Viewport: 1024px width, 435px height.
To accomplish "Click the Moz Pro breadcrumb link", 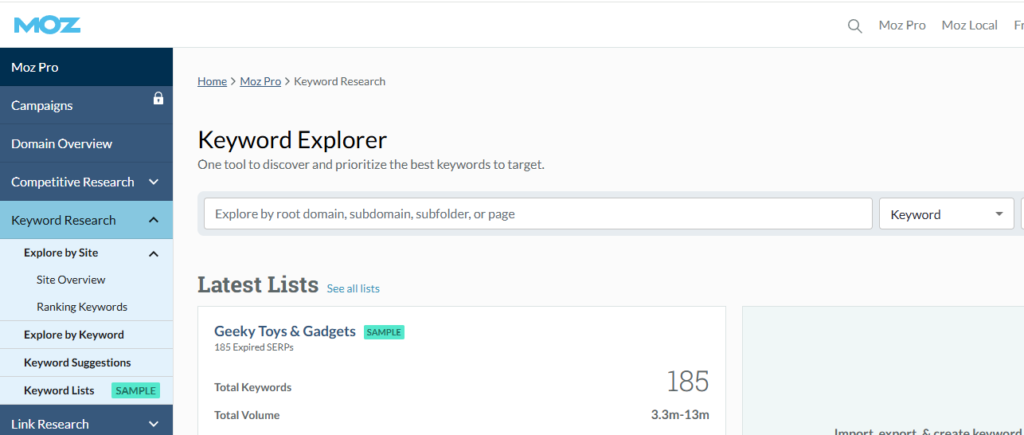I will (260, 82).
